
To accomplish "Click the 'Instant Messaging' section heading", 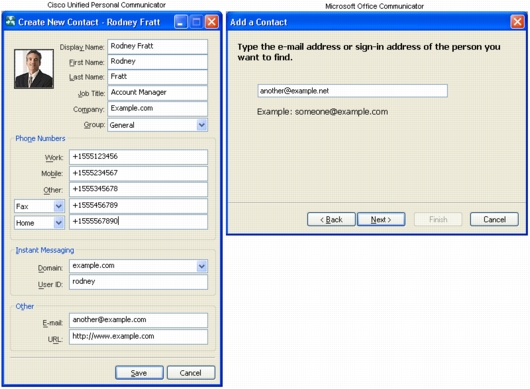I will point(45,250).
